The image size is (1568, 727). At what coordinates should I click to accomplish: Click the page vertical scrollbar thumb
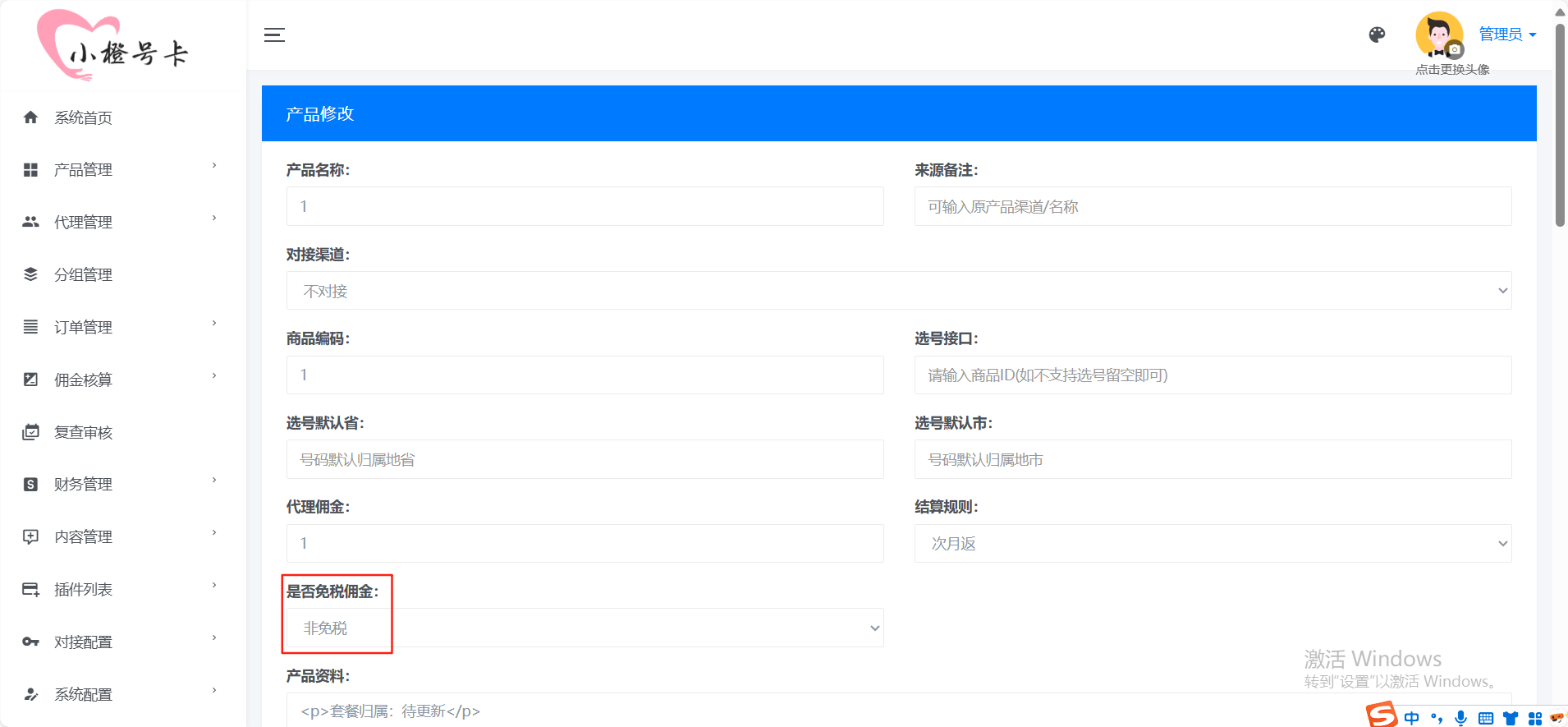coord(1560,123)
